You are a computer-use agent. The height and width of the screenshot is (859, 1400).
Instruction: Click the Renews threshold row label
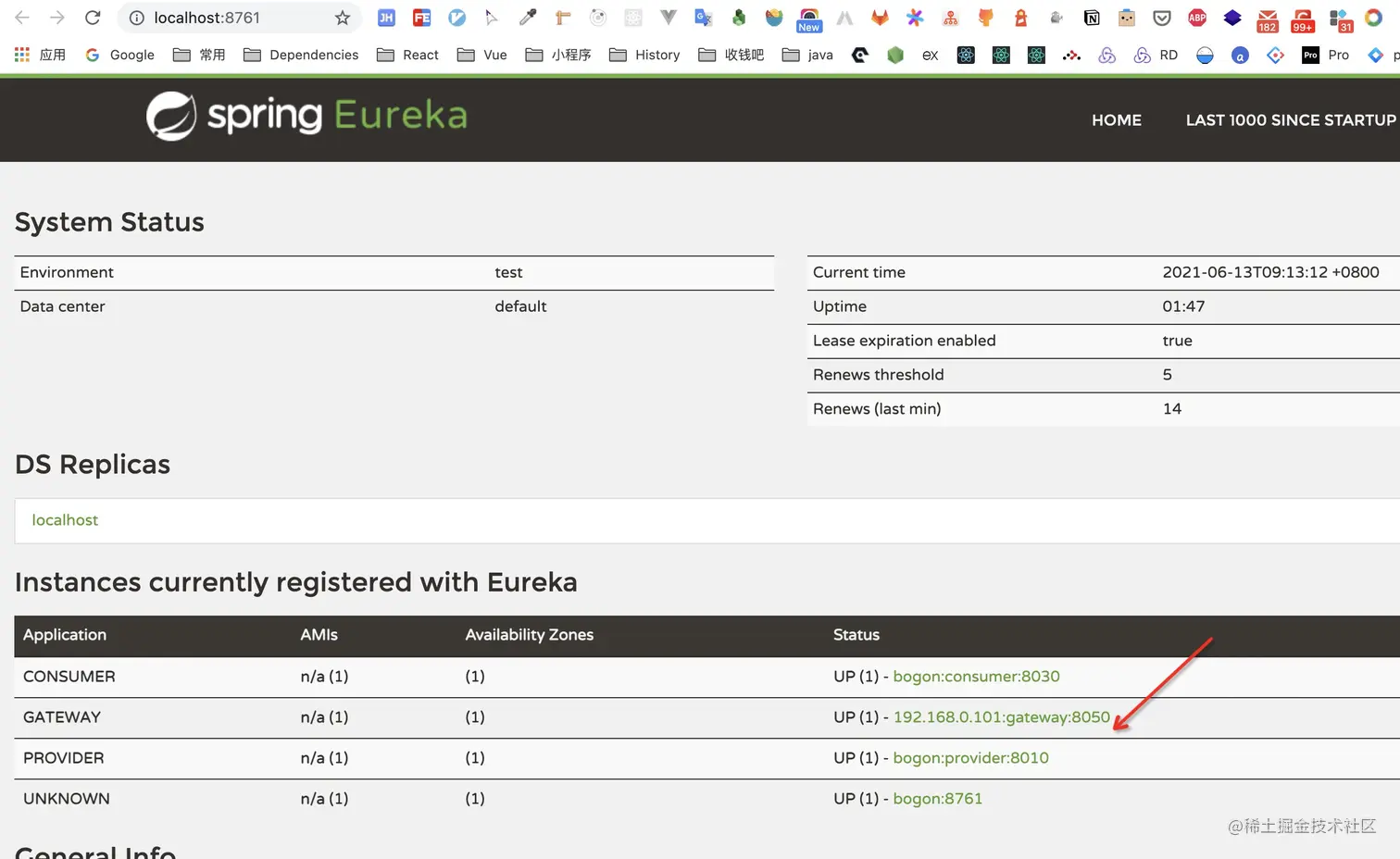879,375
